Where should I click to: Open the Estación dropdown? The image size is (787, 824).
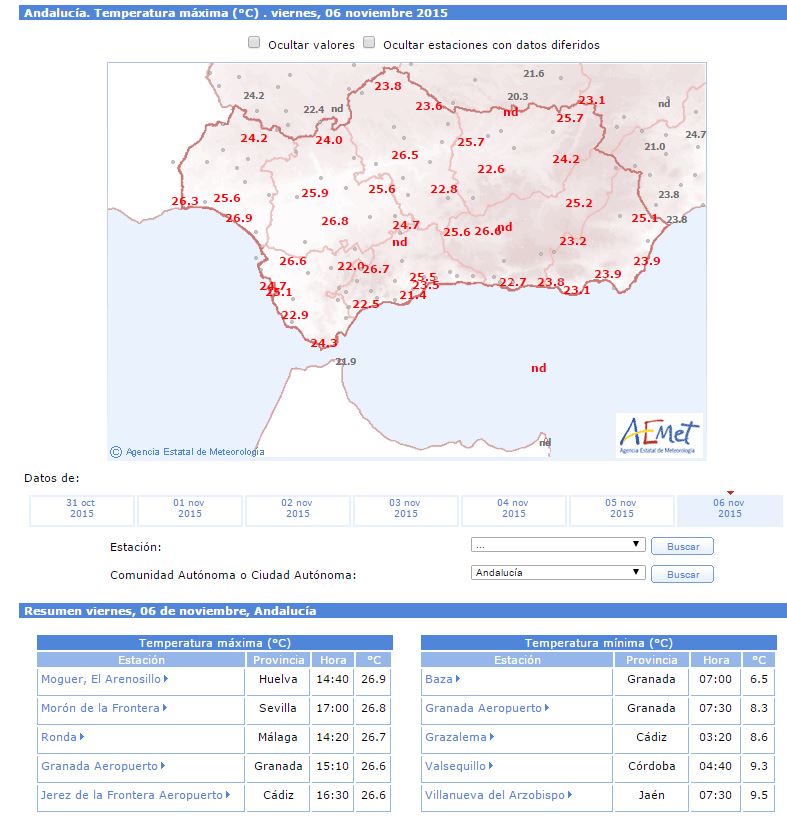tap(558, 544)
